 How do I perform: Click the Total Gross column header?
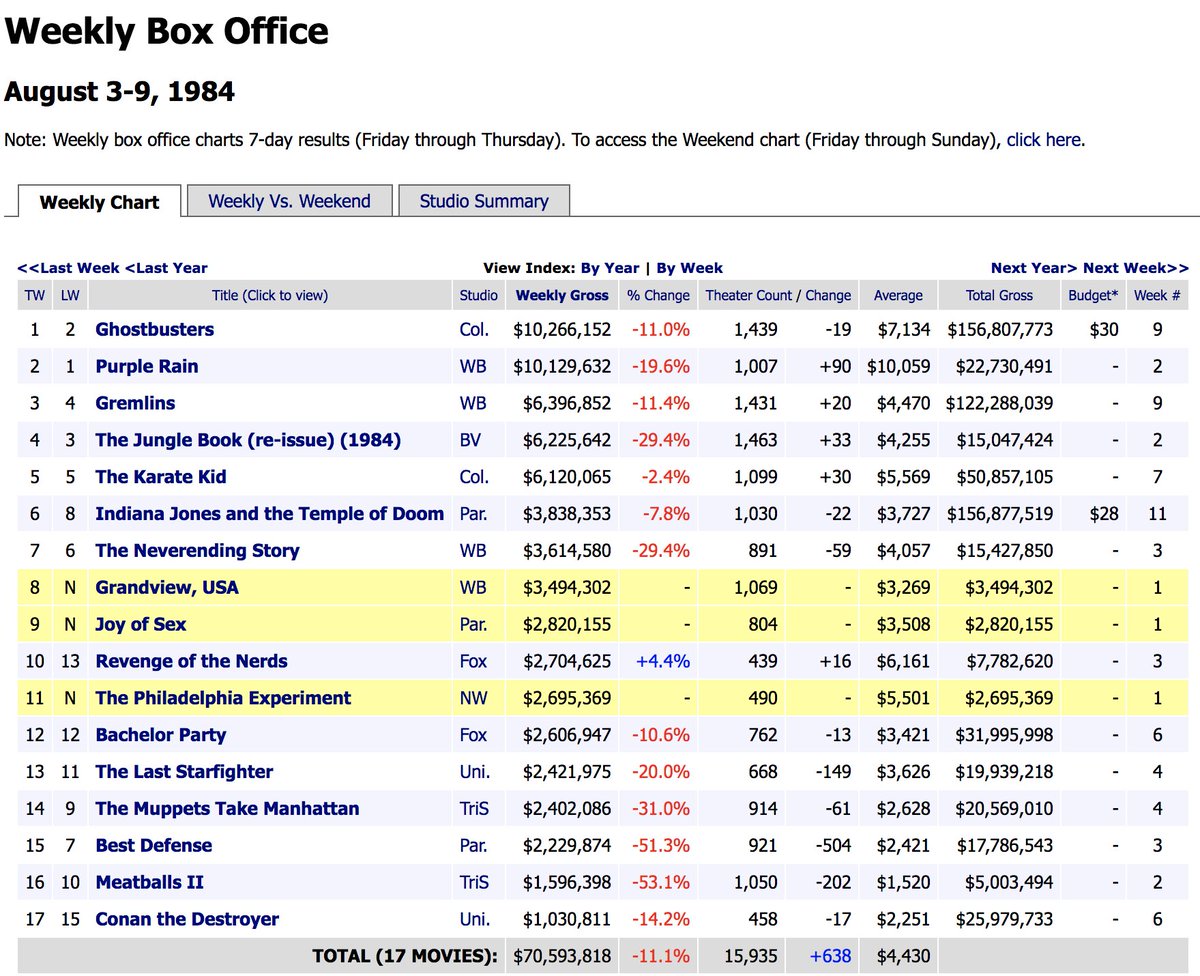pyautogui.click(x=1000, y=295)
